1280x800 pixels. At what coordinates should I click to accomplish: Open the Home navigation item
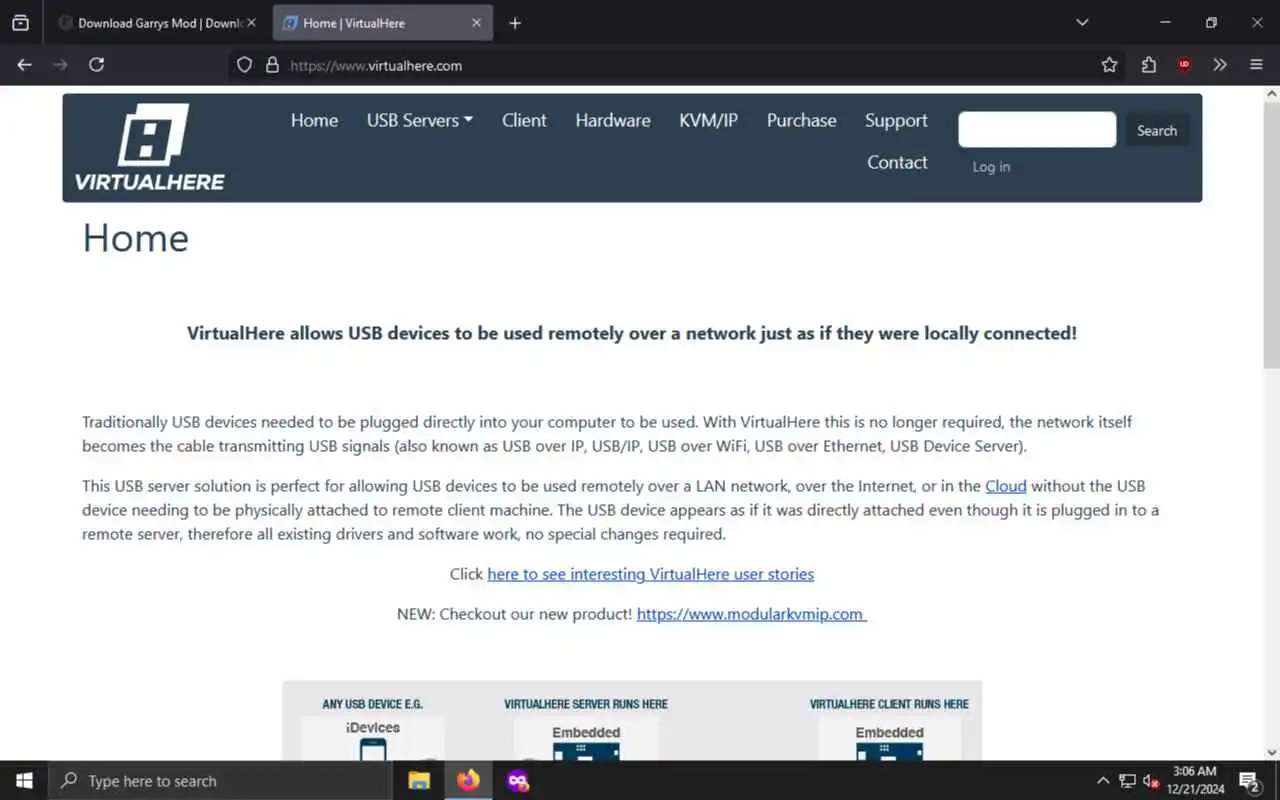click(x=314, y=120)
